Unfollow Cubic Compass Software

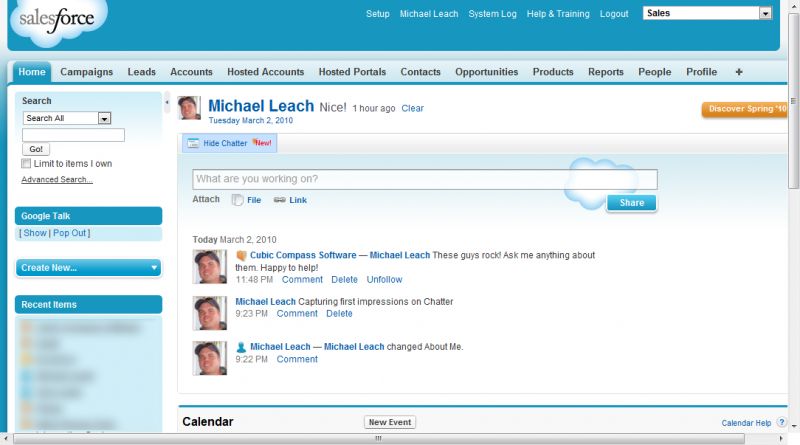tap(384, 280)
